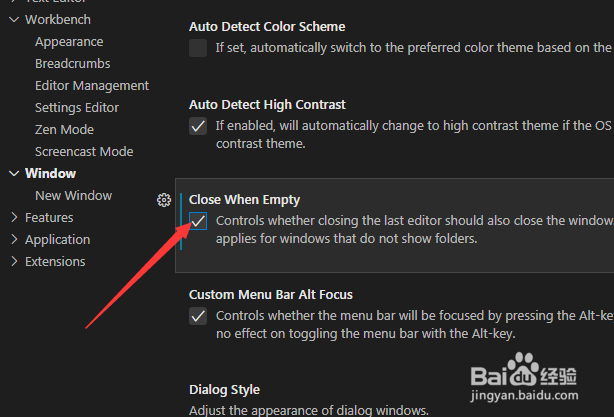Select Settings Editor in the sidebar

coord(77,108)
